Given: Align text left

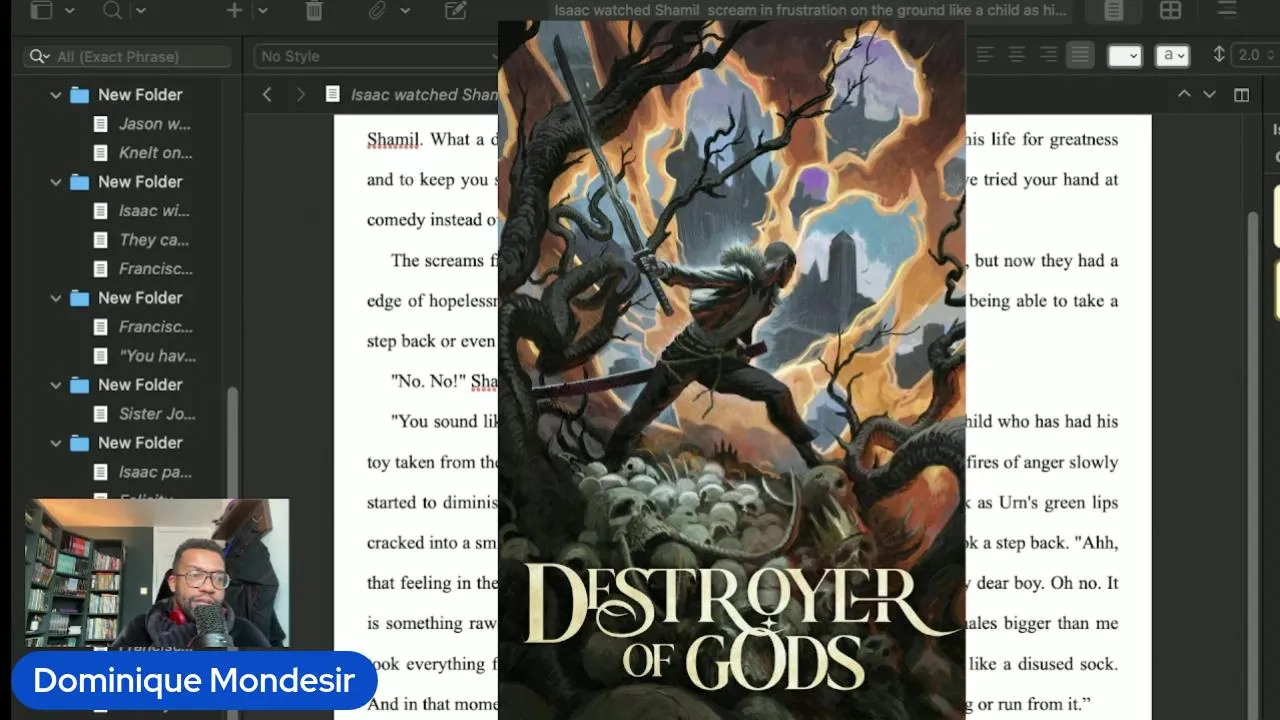Looking at the screenshot, I should tap(985, 55).
